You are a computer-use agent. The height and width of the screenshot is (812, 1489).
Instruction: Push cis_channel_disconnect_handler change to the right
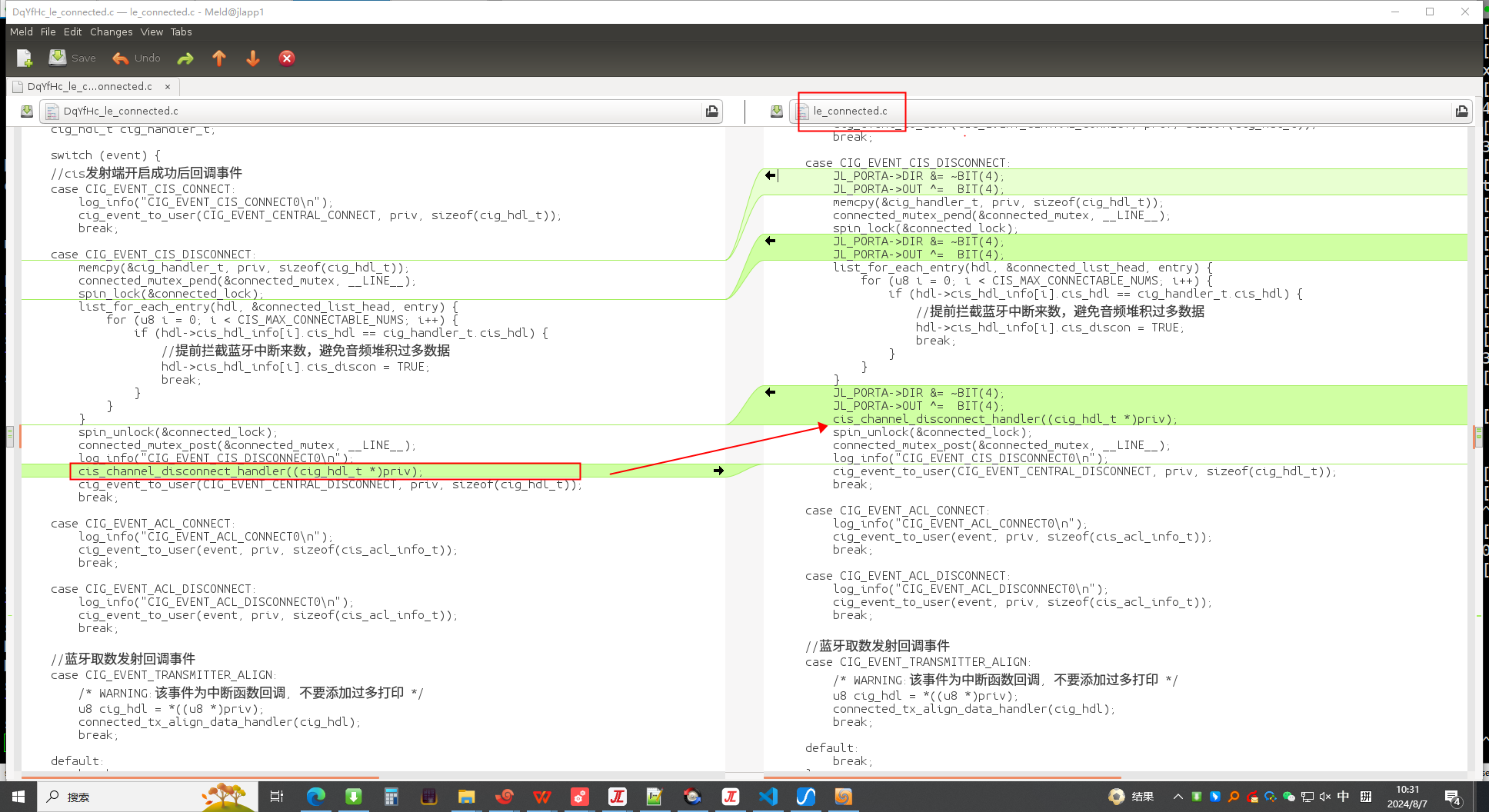coord(718,471)
